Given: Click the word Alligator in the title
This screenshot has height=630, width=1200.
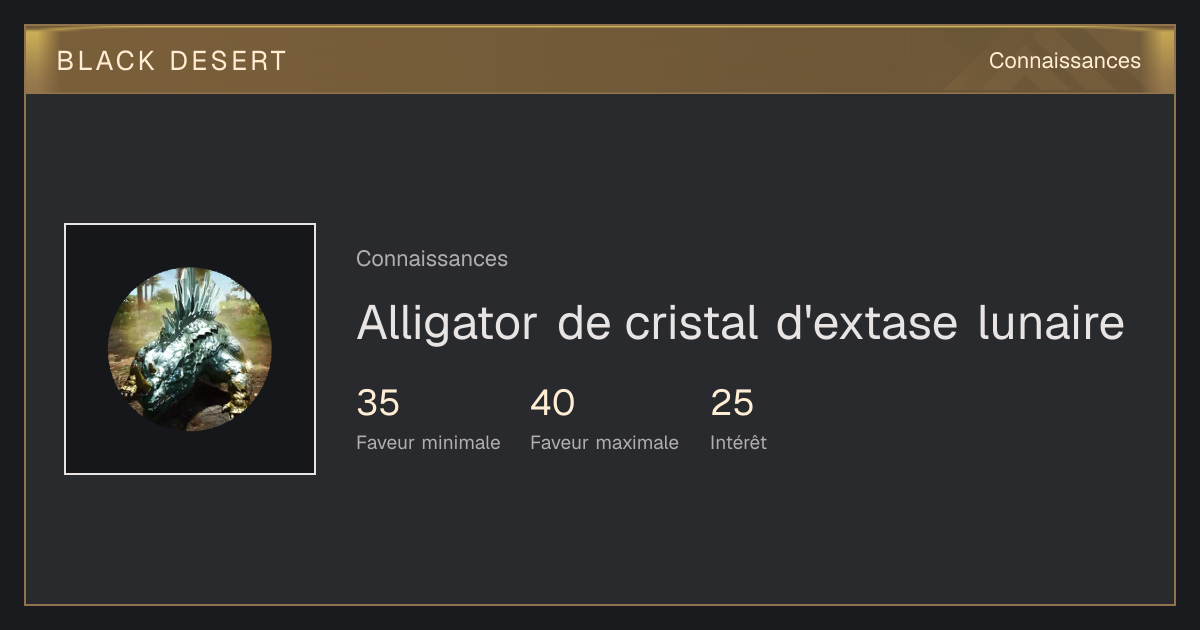Looking at the screenshot, I should (x=447, y=324).
